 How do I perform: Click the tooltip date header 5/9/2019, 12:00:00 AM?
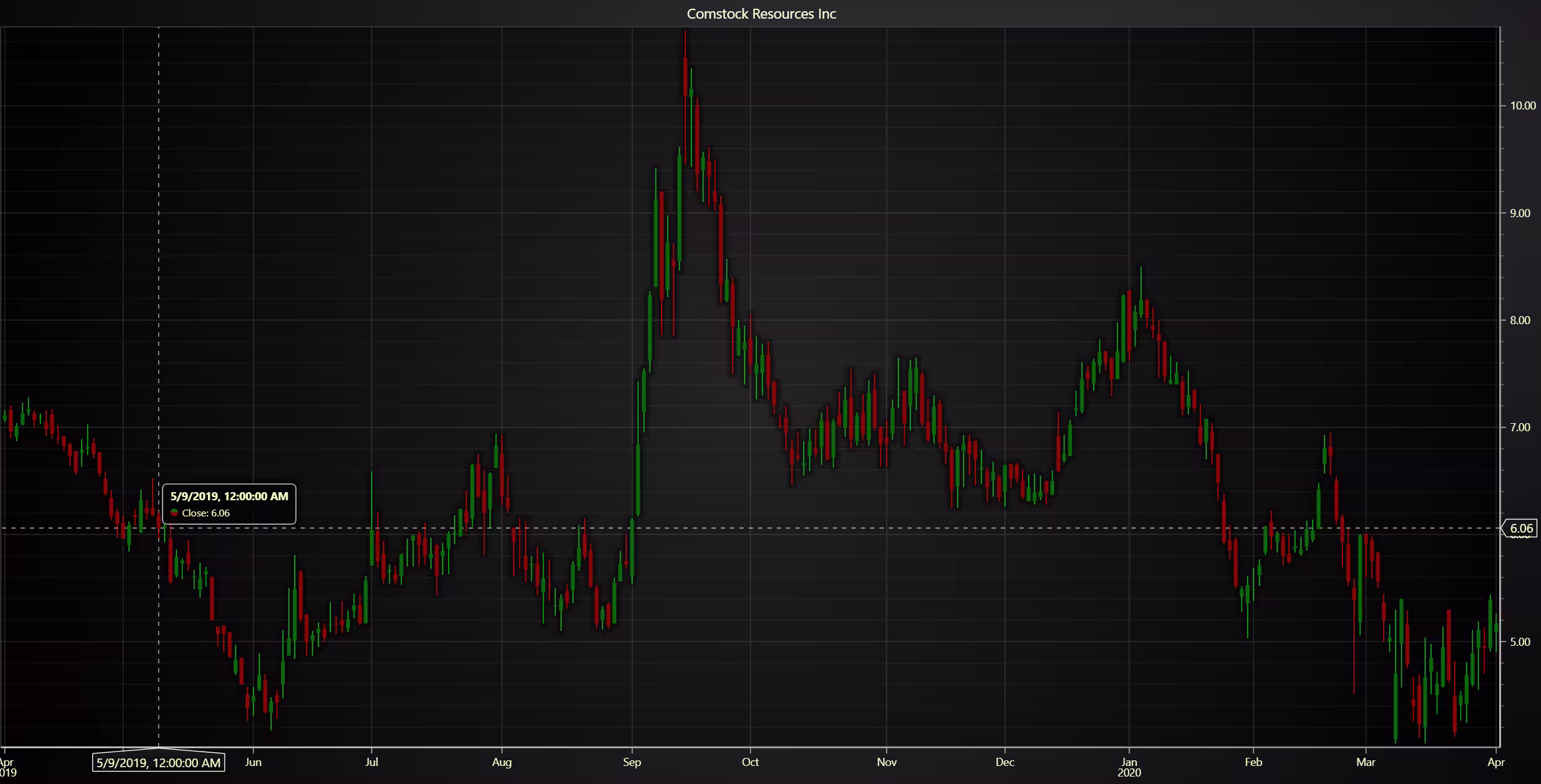(229, 497)
